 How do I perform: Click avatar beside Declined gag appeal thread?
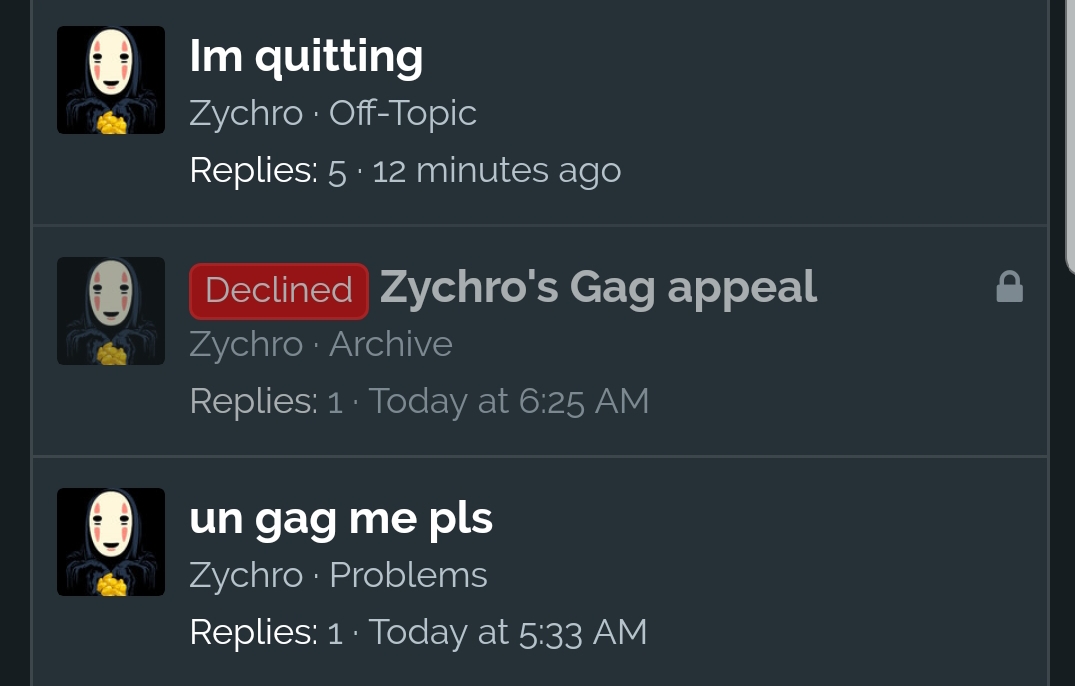click(x=111, y=311)
